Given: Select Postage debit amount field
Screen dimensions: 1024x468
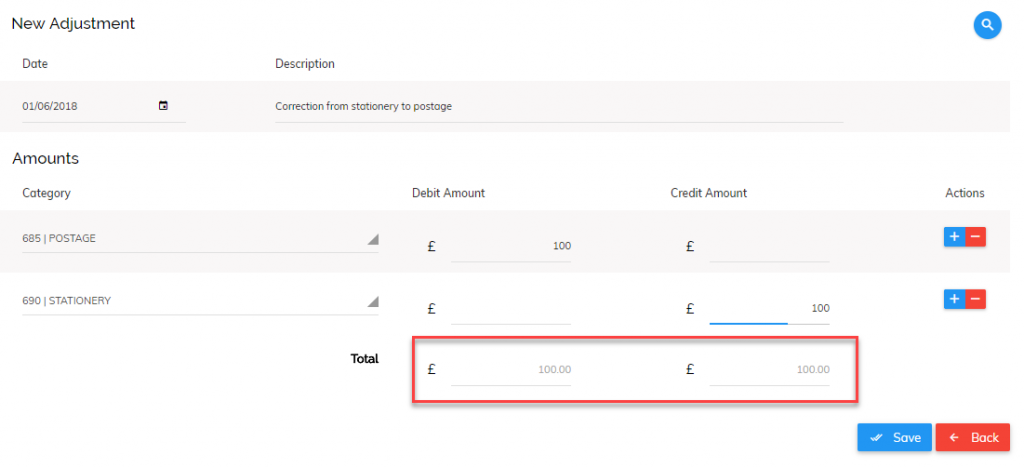Looking at the screenshot, I should pyautogui.click(x=511, y=247).
